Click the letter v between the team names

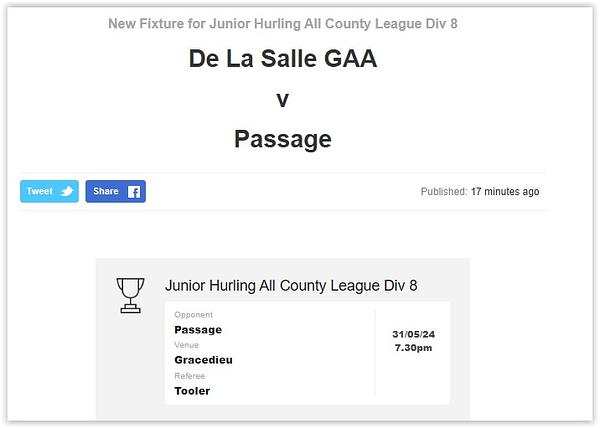tap(283, 100)
